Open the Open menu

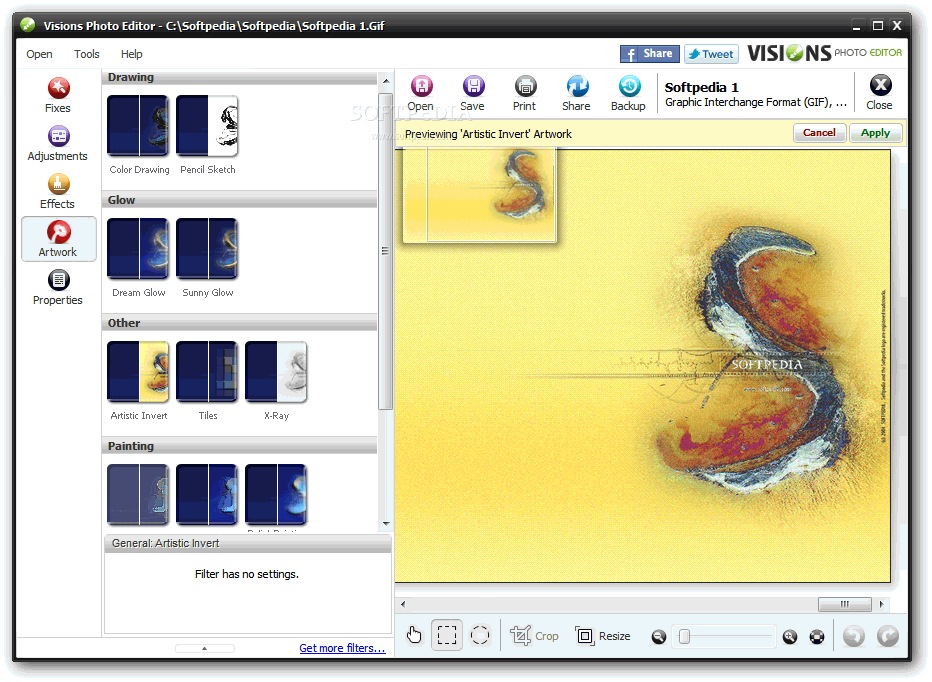coord(39,54)
